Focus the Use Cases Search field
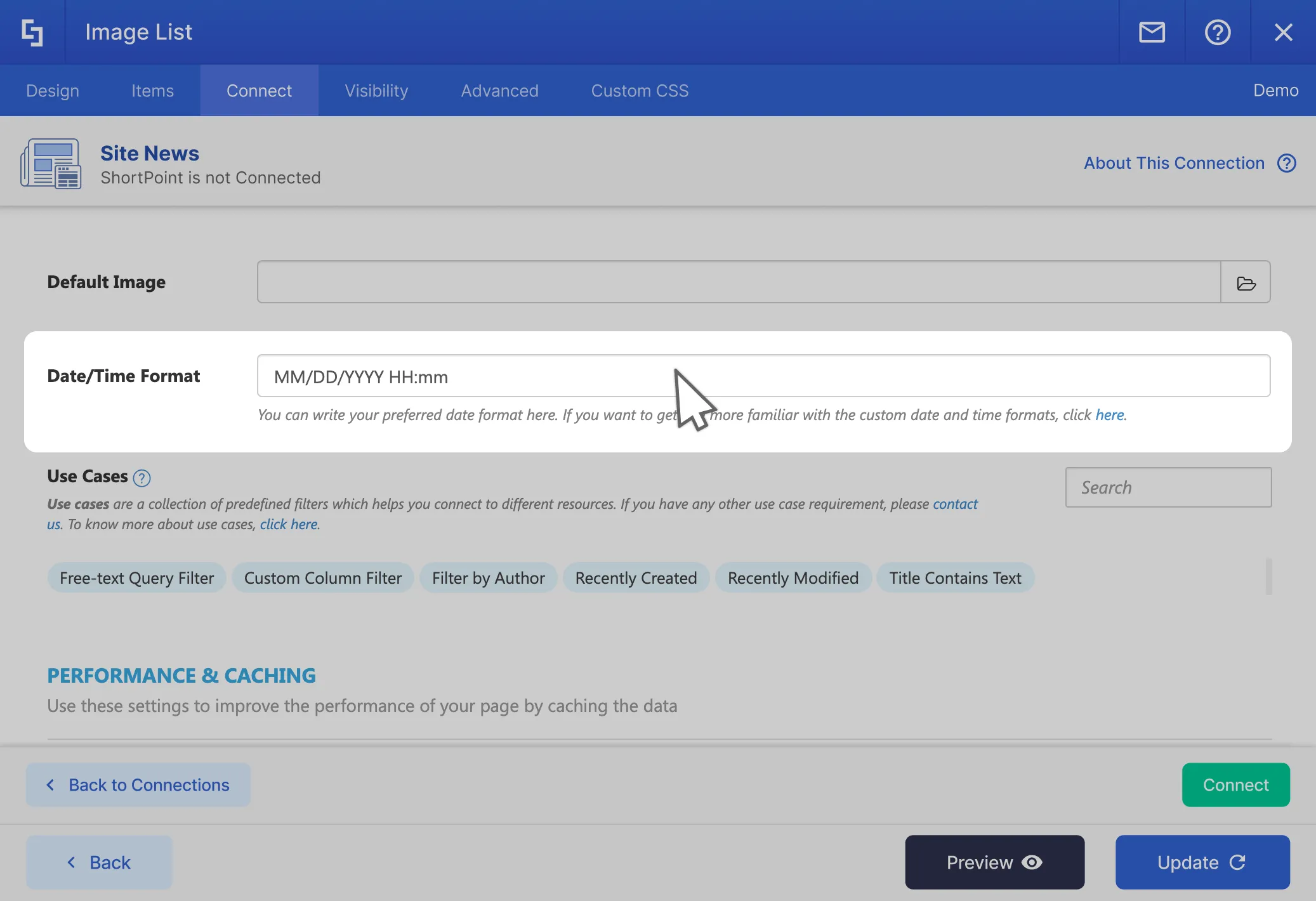 1168,487
